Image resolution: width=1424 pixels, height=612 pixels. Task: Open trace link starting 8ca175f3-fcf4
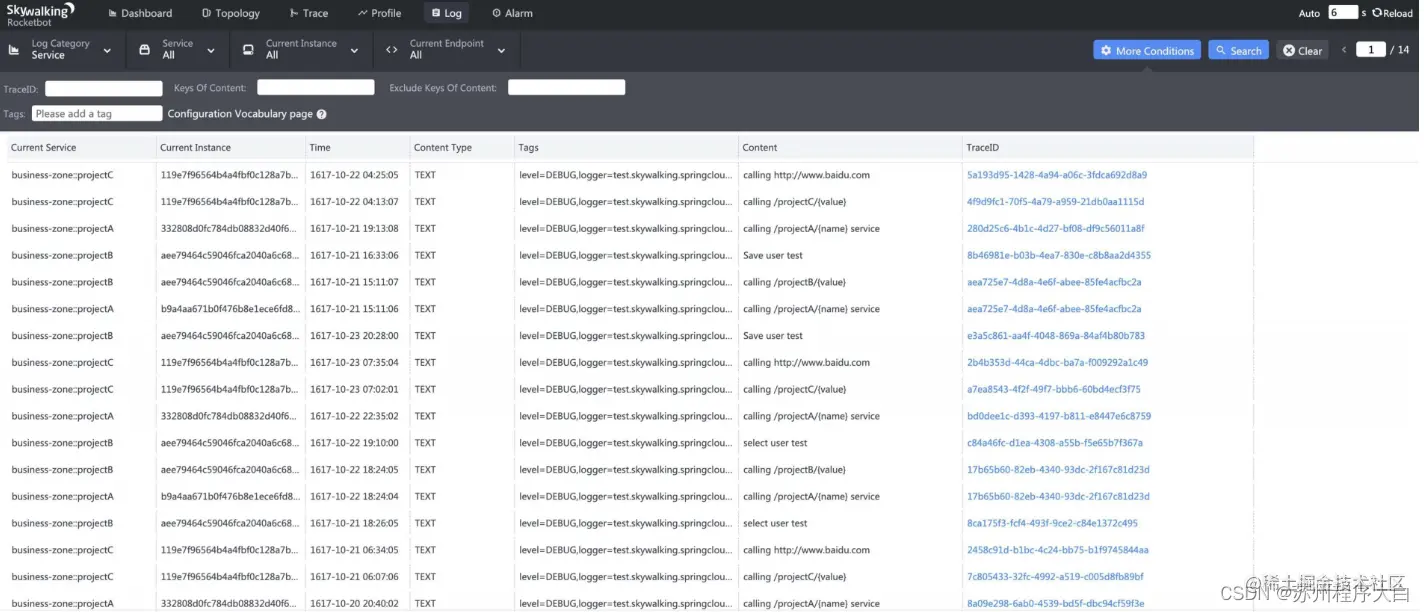tap(1052, 524)
